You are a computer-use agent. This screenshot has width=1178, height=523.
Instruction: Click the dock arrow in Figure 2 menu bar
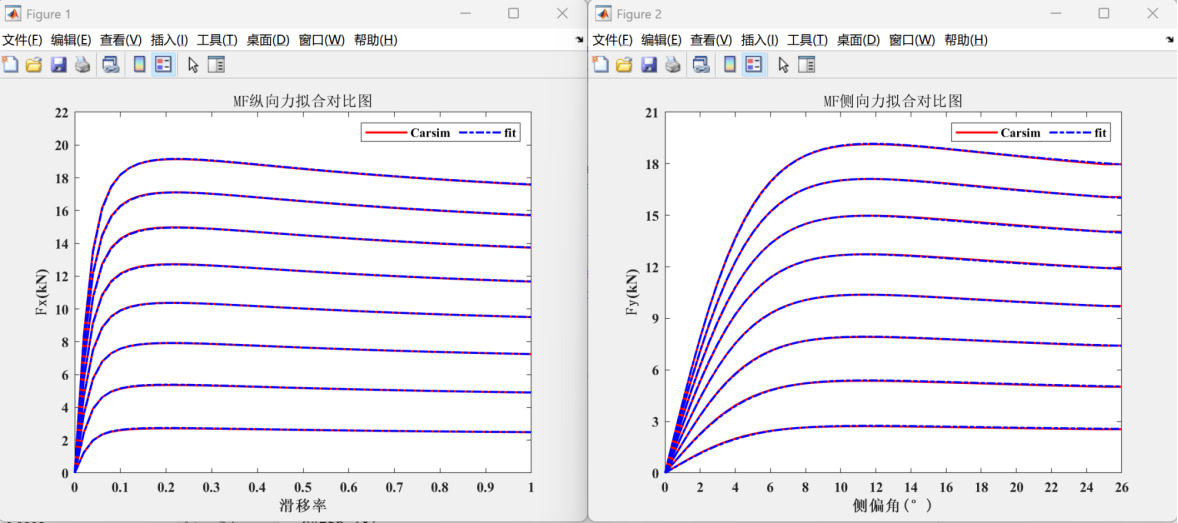pos(1170,40)
